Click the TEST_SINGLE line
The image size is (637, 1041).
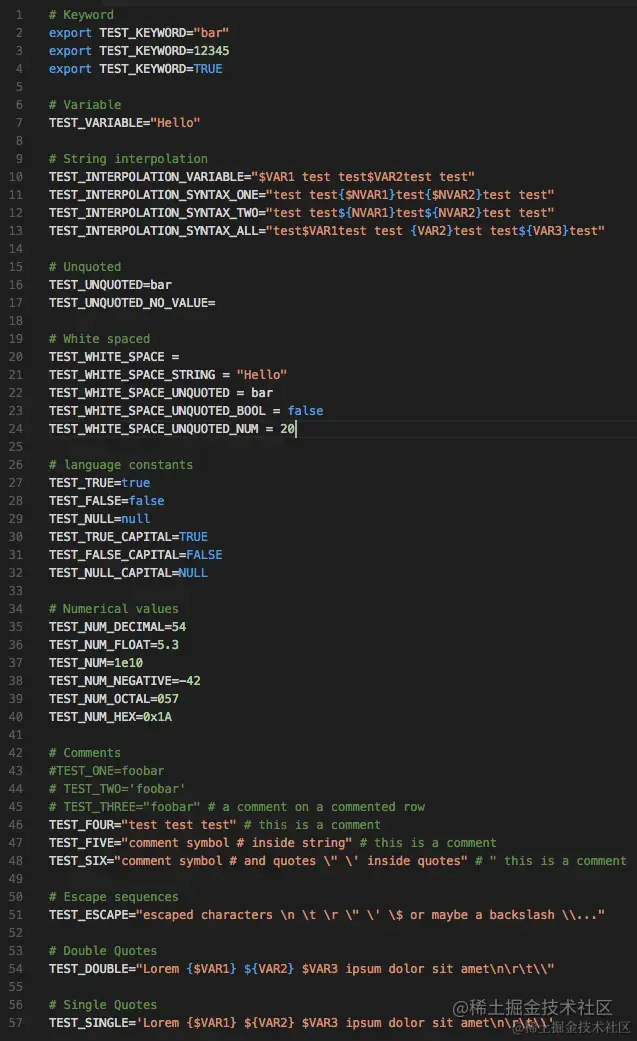tap(302, 1022)
